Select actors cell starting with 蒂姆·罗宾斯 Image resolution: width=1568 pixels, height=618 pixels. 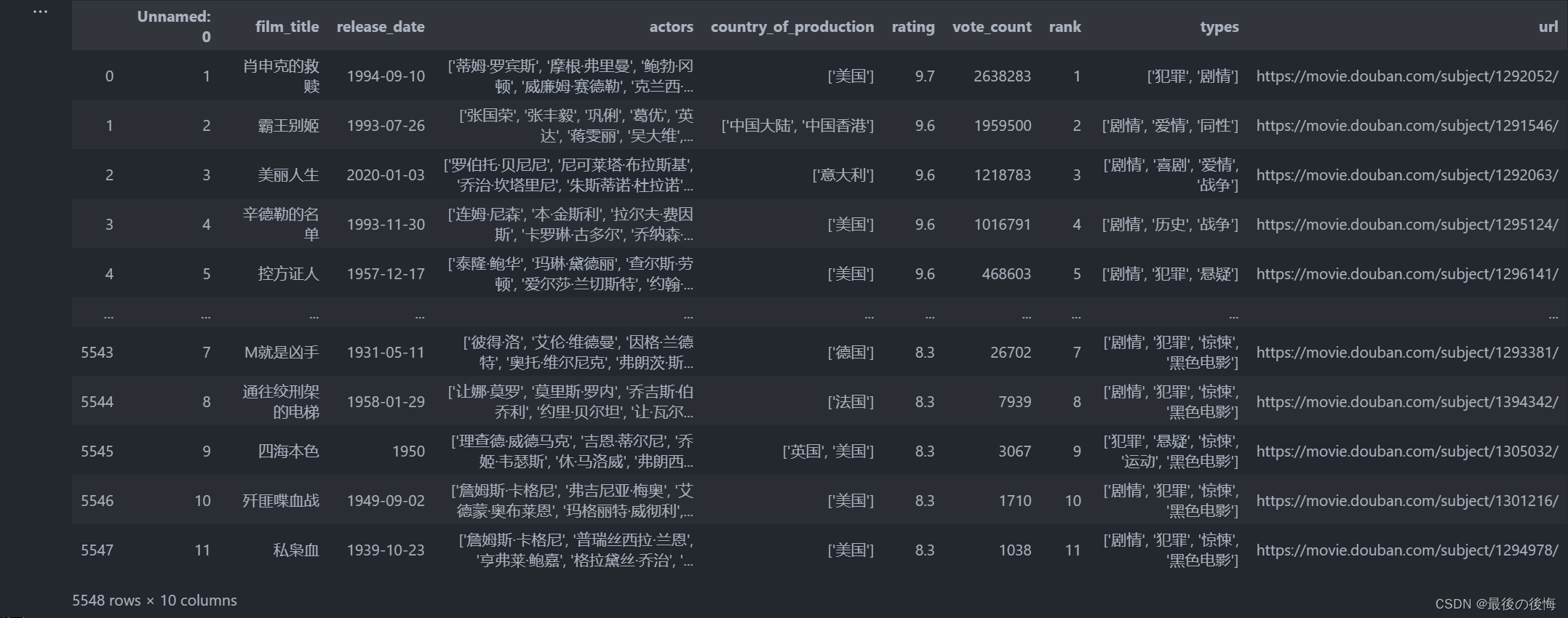[x=570, y=76]
